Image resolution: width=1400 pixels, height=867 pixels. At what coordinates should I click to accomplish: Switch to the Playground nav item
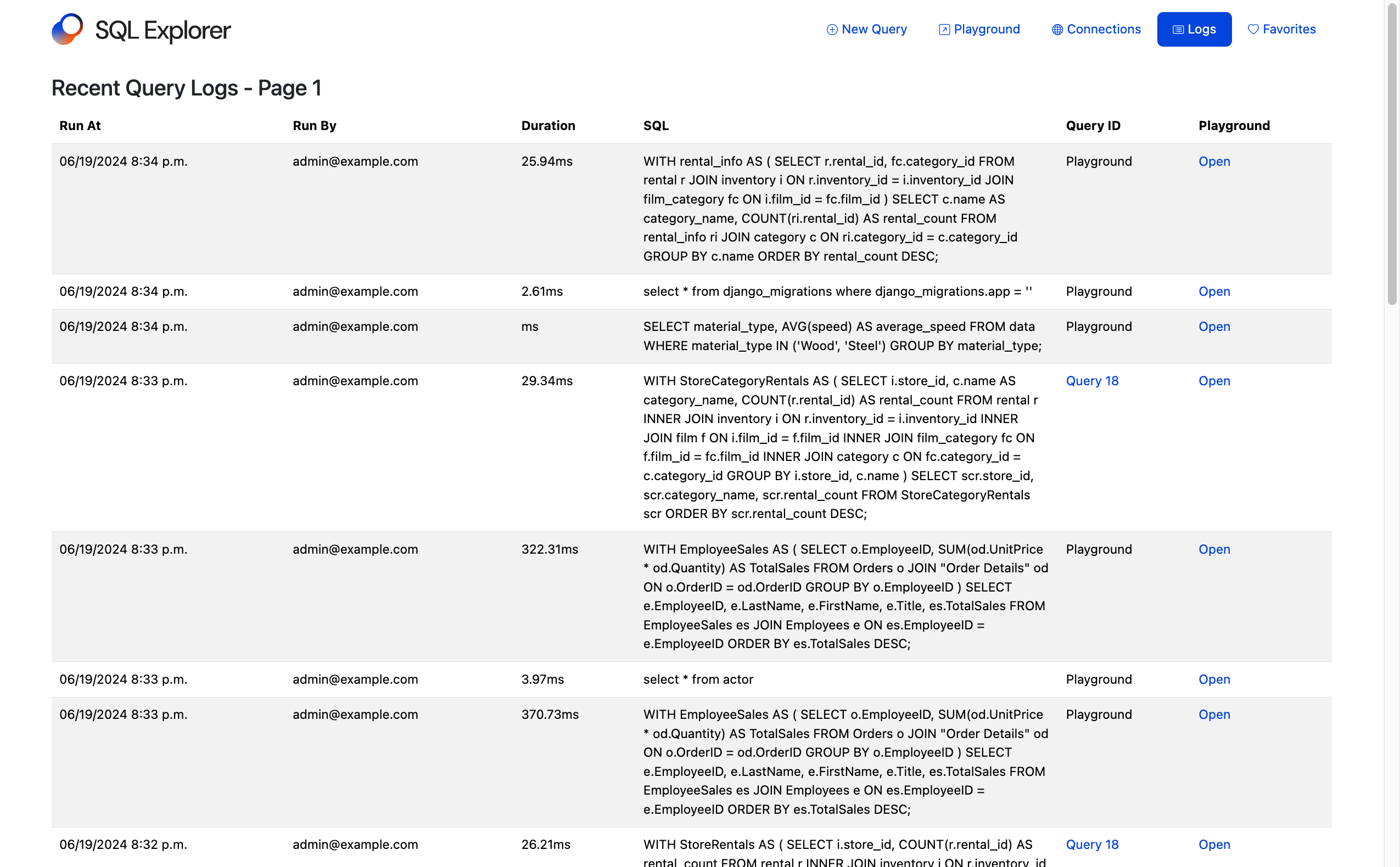pos(986,29)
